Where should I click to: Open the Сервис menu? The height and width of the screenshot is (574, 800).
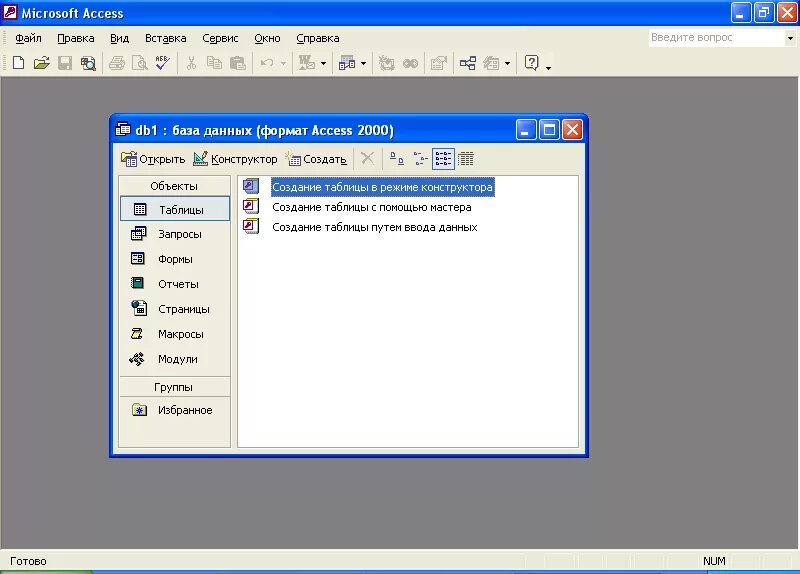click(220, 38)
